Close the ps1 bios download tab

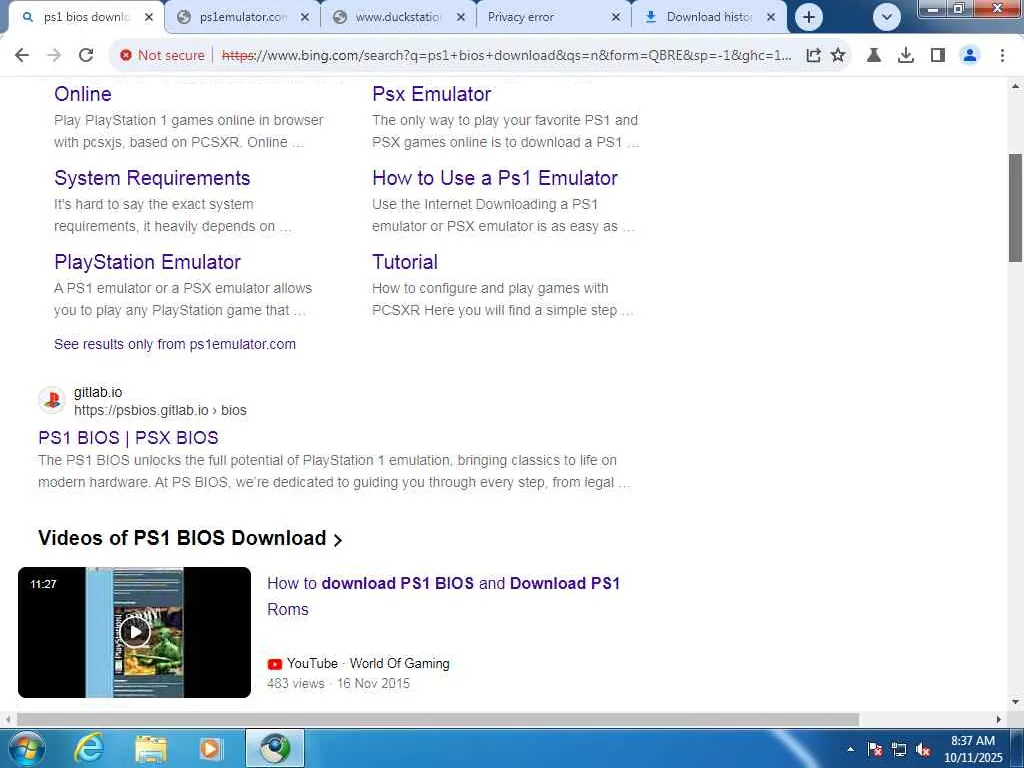149,17
